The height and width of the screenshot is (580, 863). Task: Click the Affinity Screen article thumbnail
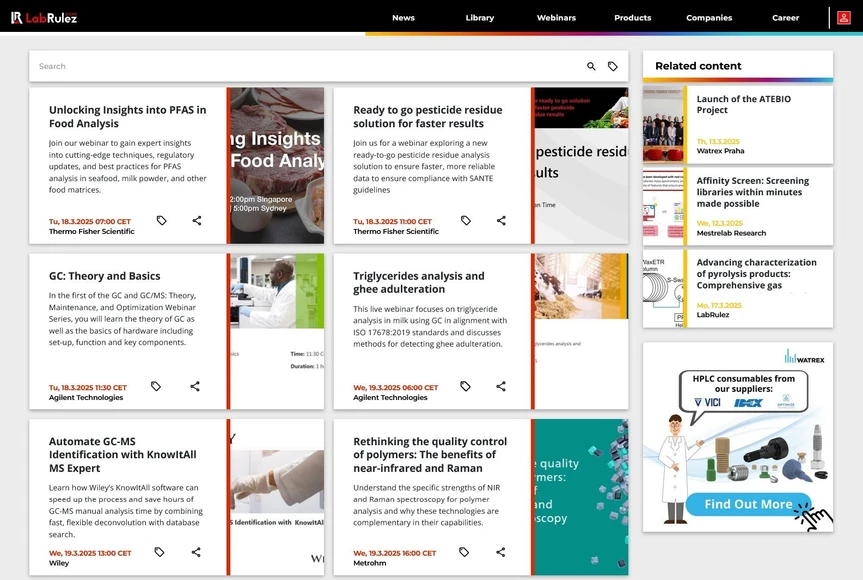pos(663,206)
